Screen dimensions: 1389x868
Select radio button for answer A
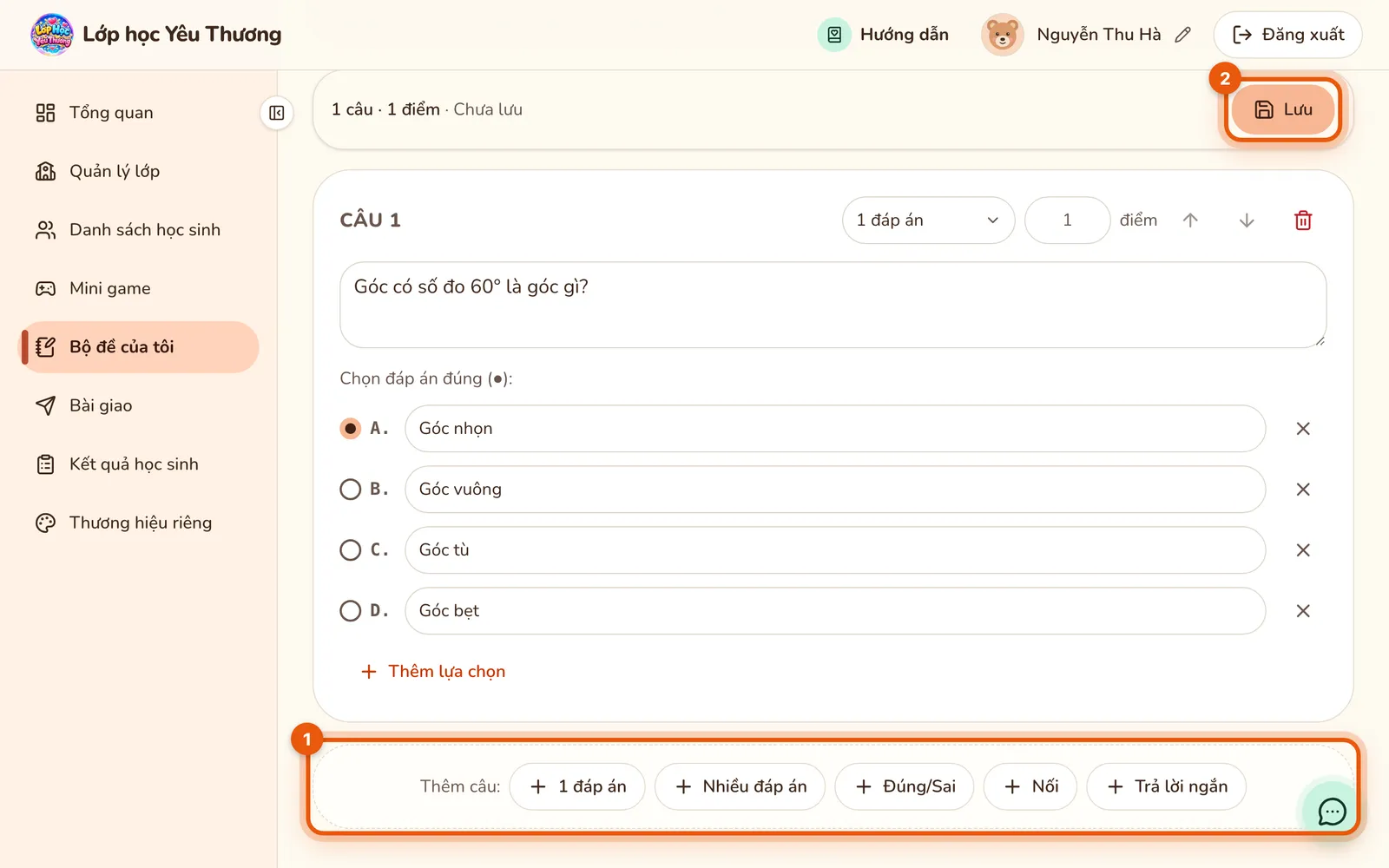[x=350, y=429]
